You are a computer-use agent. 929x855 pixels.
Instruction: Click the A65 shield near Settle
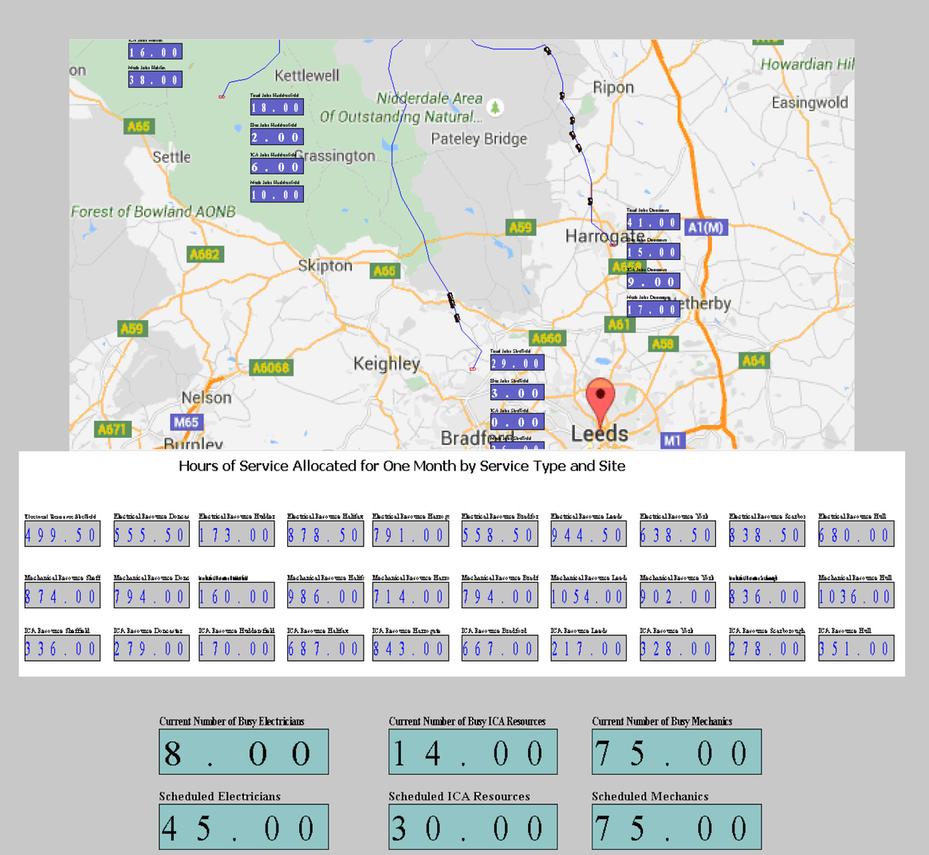[139, 126]
